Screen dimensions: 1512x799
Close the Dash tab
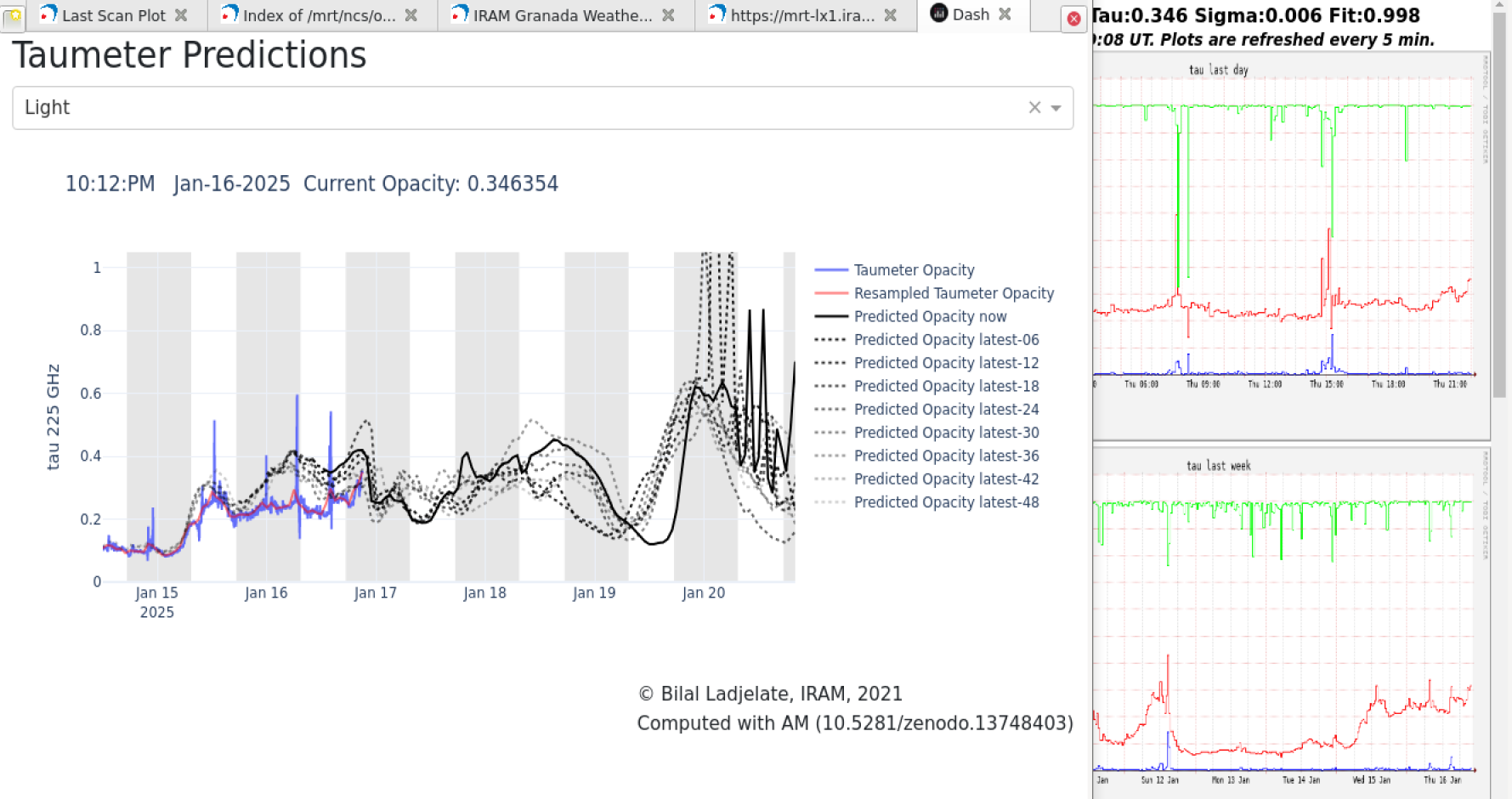click(x=1005, y=14)
